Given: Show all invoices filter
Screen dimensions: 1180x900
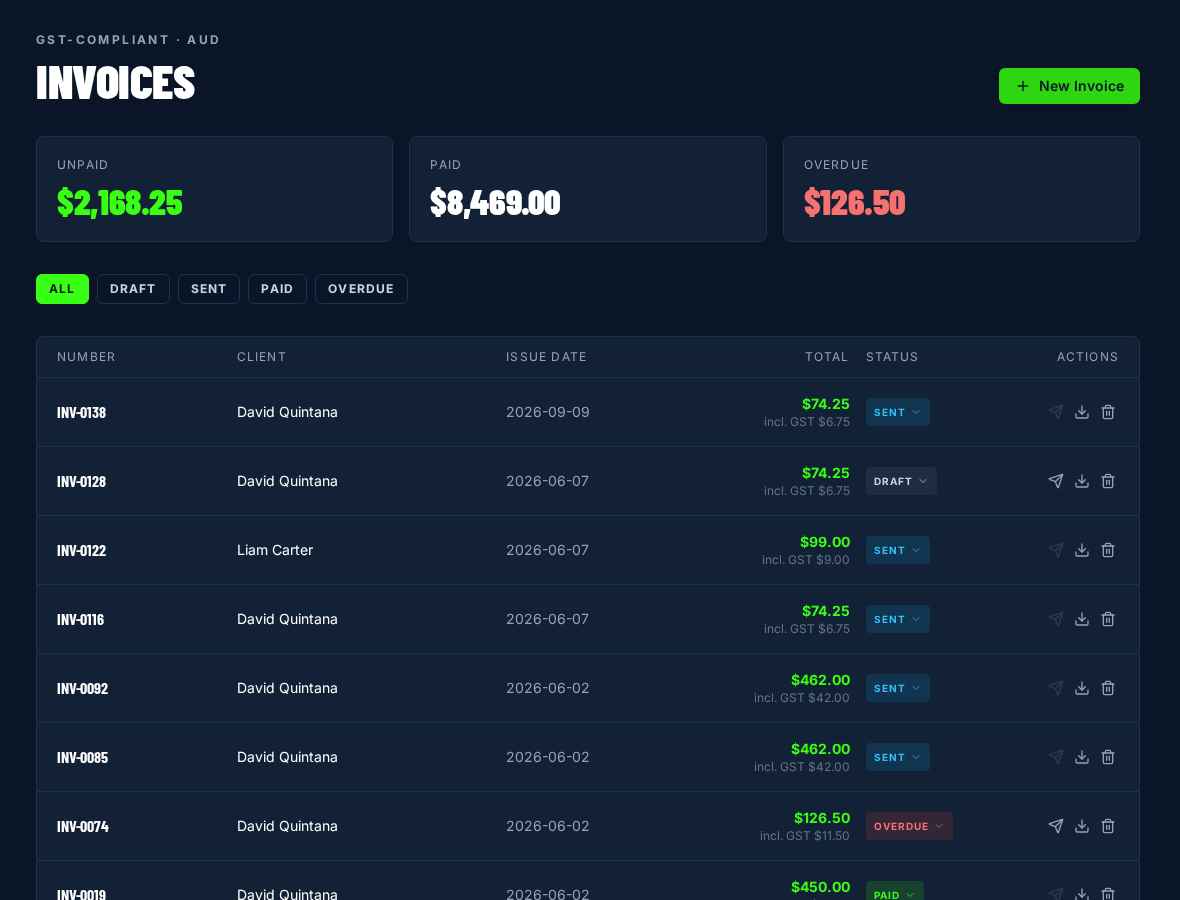Looking at the screenshot, I should (x=62, y=289).
